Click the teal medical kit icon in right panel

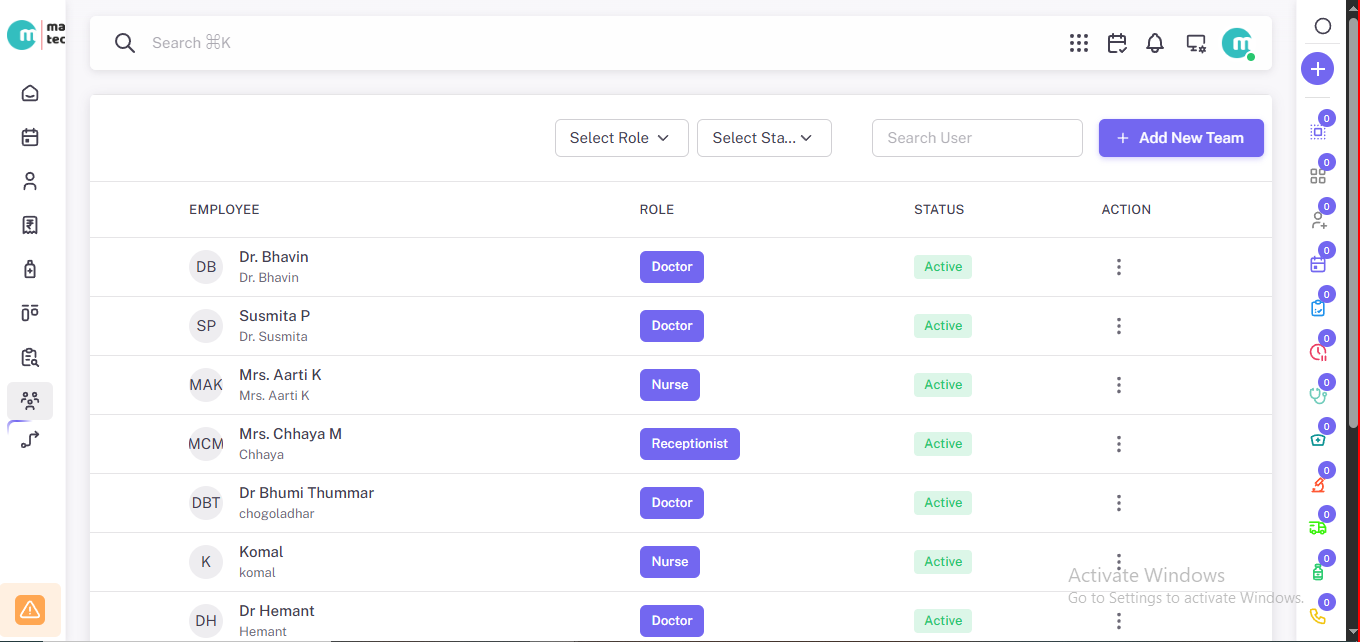coord(1318,440)
